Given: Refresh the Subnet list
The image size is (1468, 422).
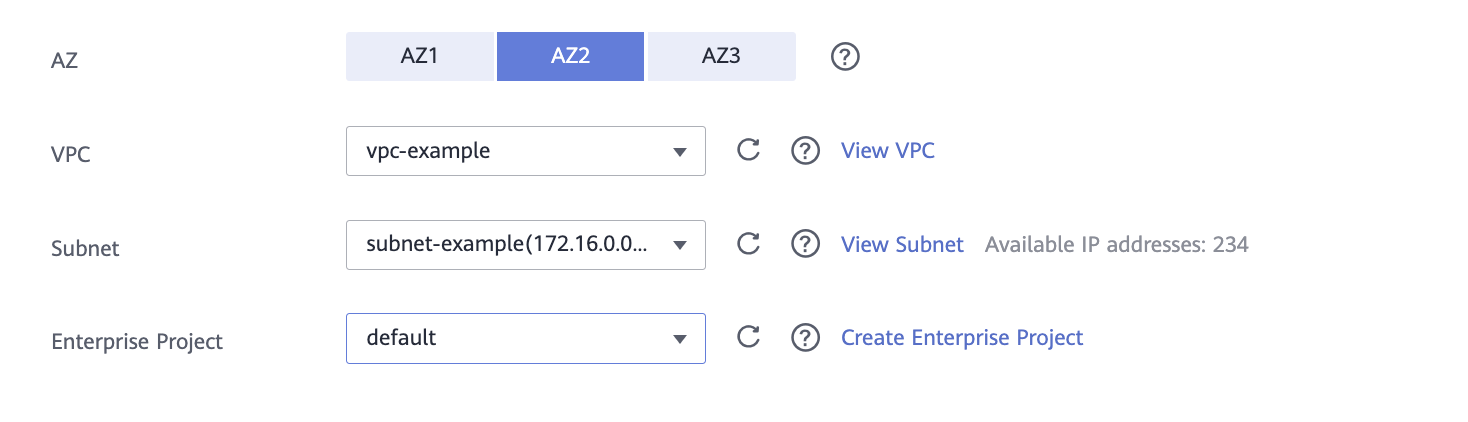Looking at the screenshot, I should click(x=748, y=244).
